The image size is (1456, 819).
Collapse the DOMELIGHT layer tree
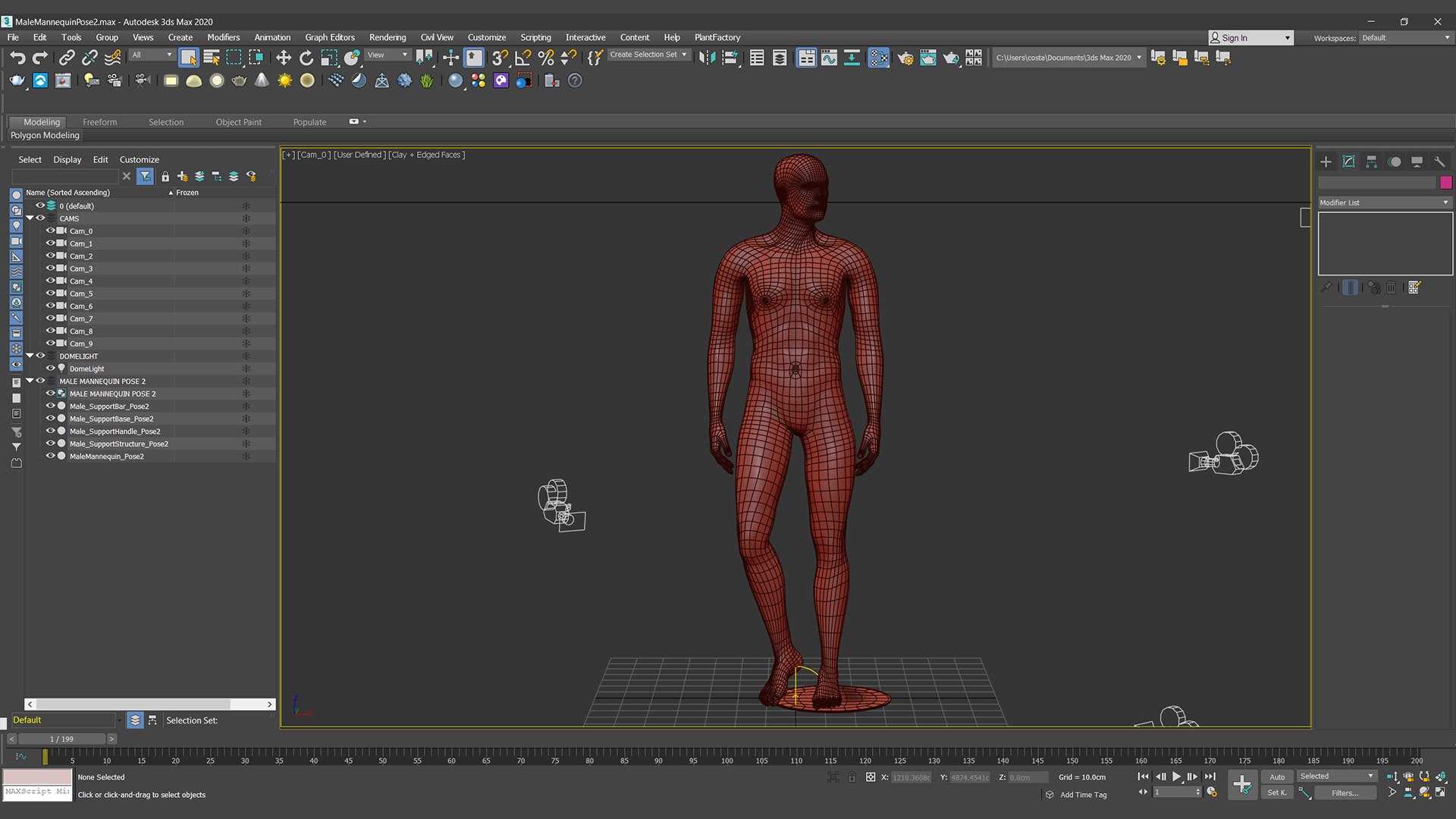(30, 356)
